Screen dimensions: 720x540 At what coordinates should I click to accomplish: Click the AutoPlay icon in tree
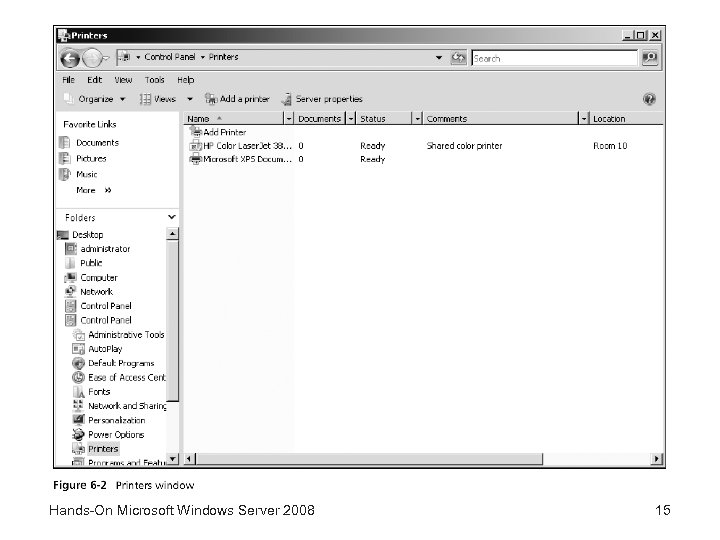79,349
